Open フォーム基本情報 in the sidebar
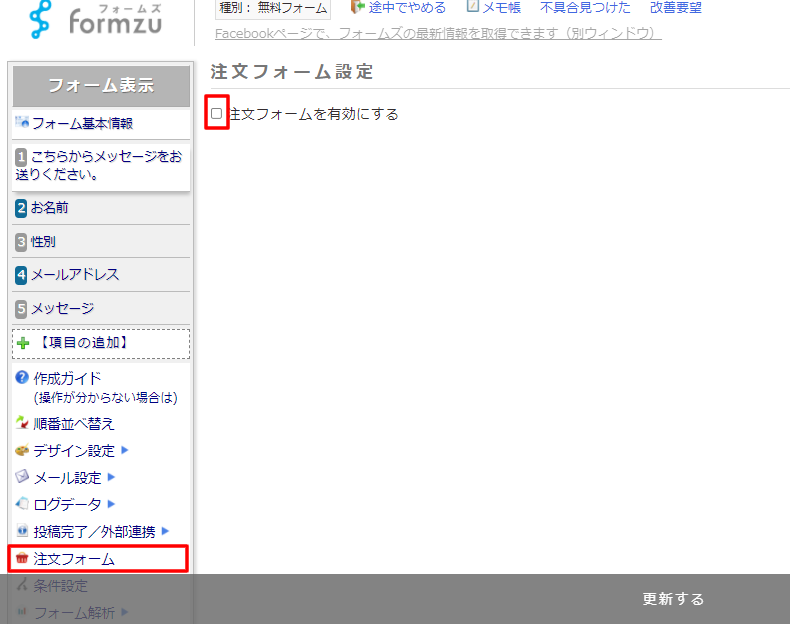This screenshot has height=624, width=790. 81,123
